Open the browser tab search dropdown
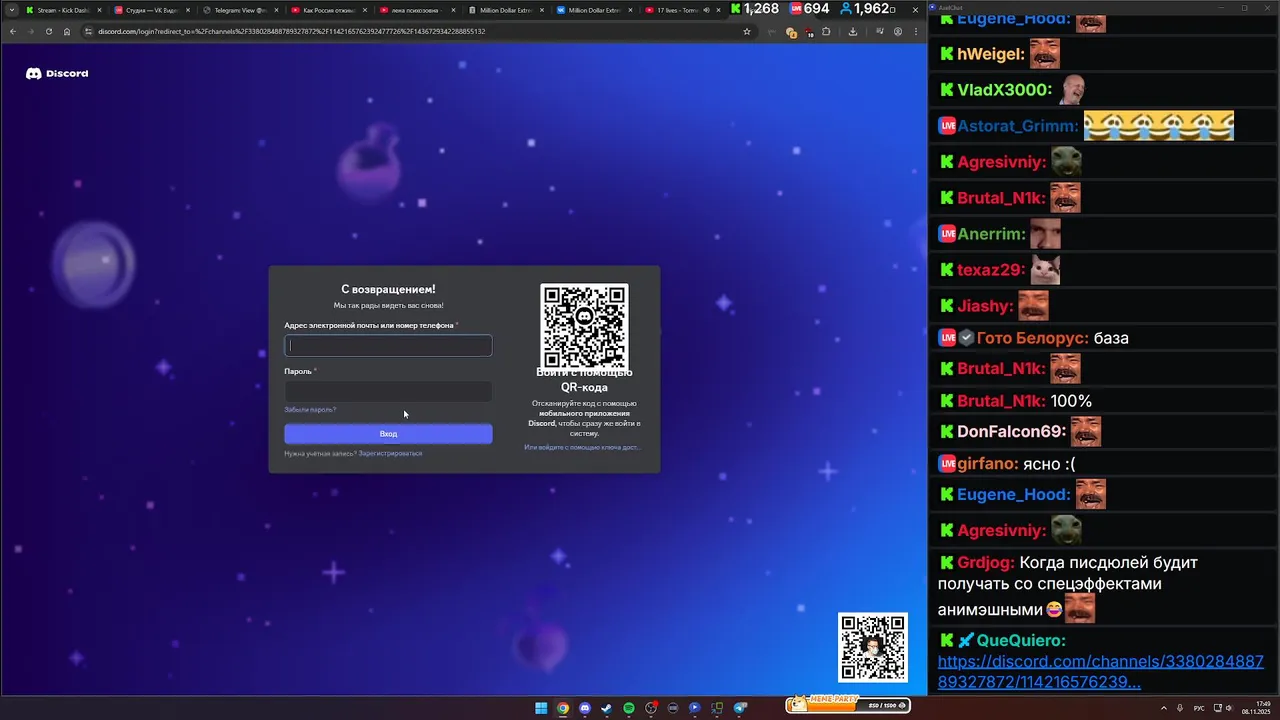This screenshot has width=1280, height=720. point(11,10)
